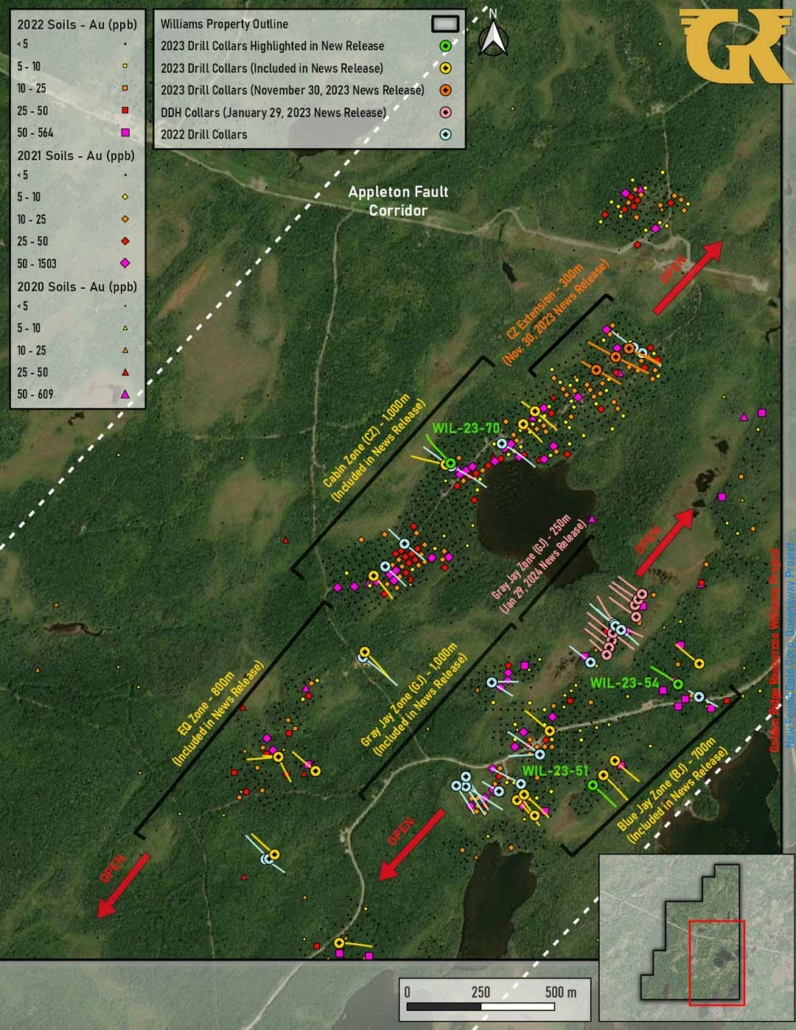Click the orange November 30 drill collar legend symbol
This screenshot has height=1030, width=796.
click(x=445, y=90)
